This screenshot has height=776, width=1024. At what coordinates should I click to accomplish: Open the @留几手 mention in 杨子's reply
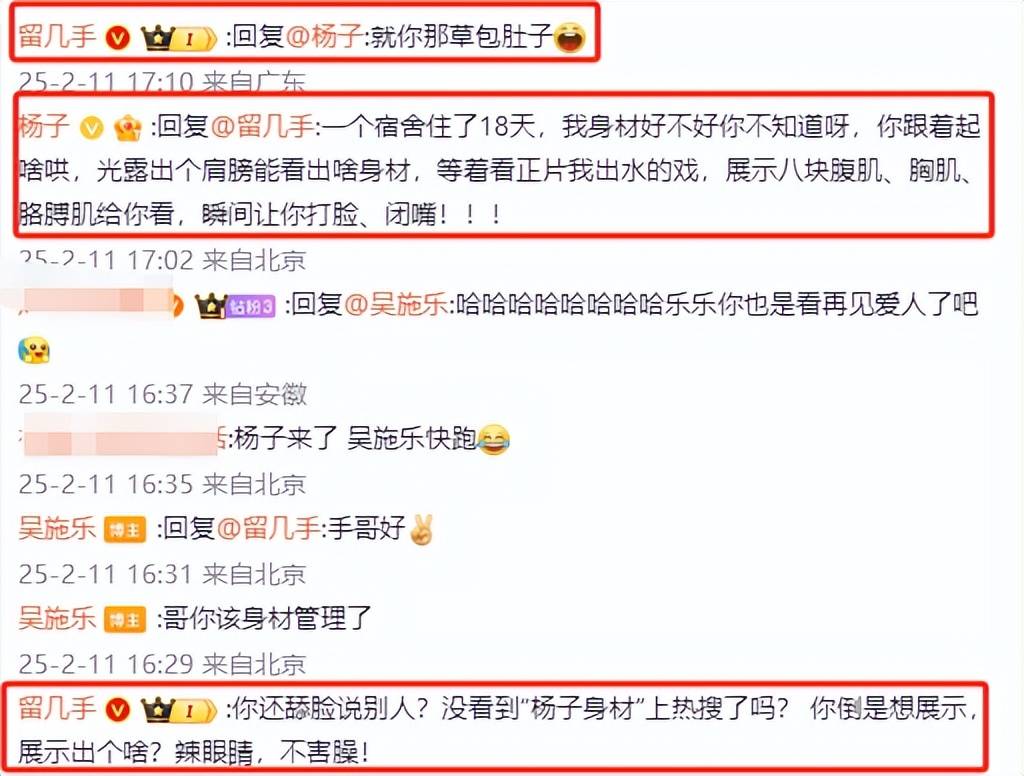click(x=263, y=126)
